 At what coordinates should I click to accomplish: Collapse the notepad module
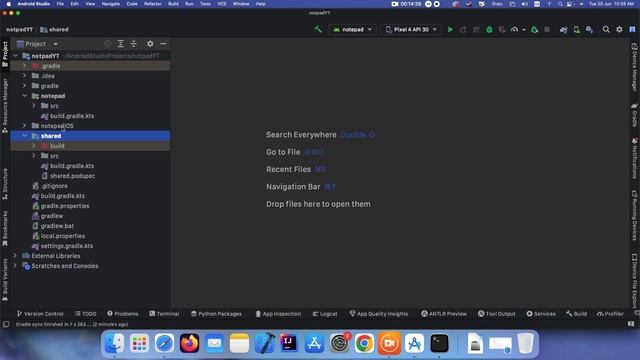click(x=24, y=96)
